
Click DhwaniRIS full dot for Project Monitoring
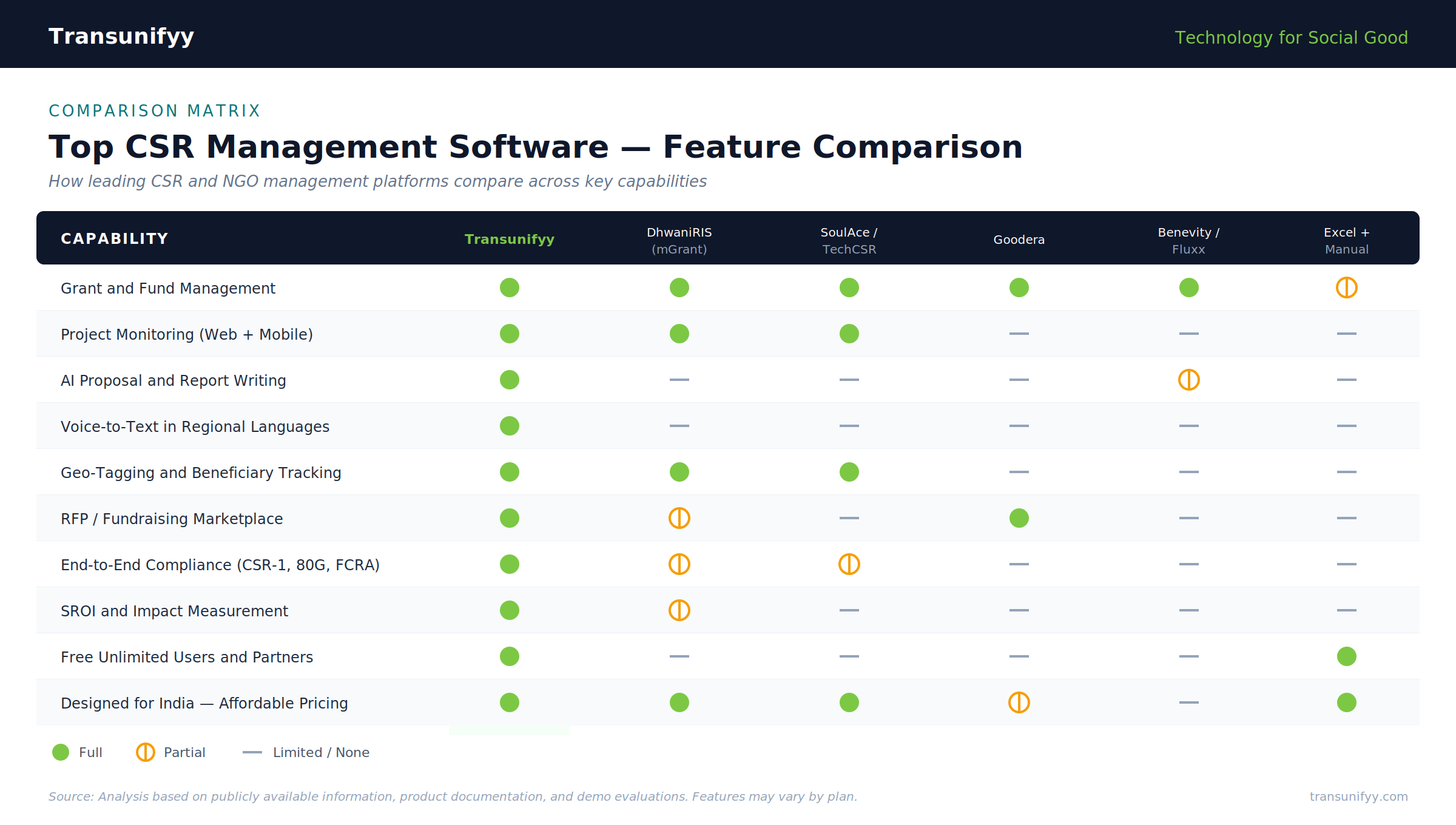(x=679, y=334)
